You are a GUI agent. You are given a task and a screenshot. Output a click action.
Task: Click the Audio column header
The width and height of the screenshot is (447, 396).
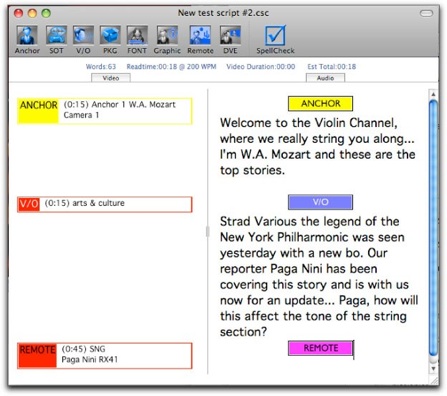click(x=325, y=78)
